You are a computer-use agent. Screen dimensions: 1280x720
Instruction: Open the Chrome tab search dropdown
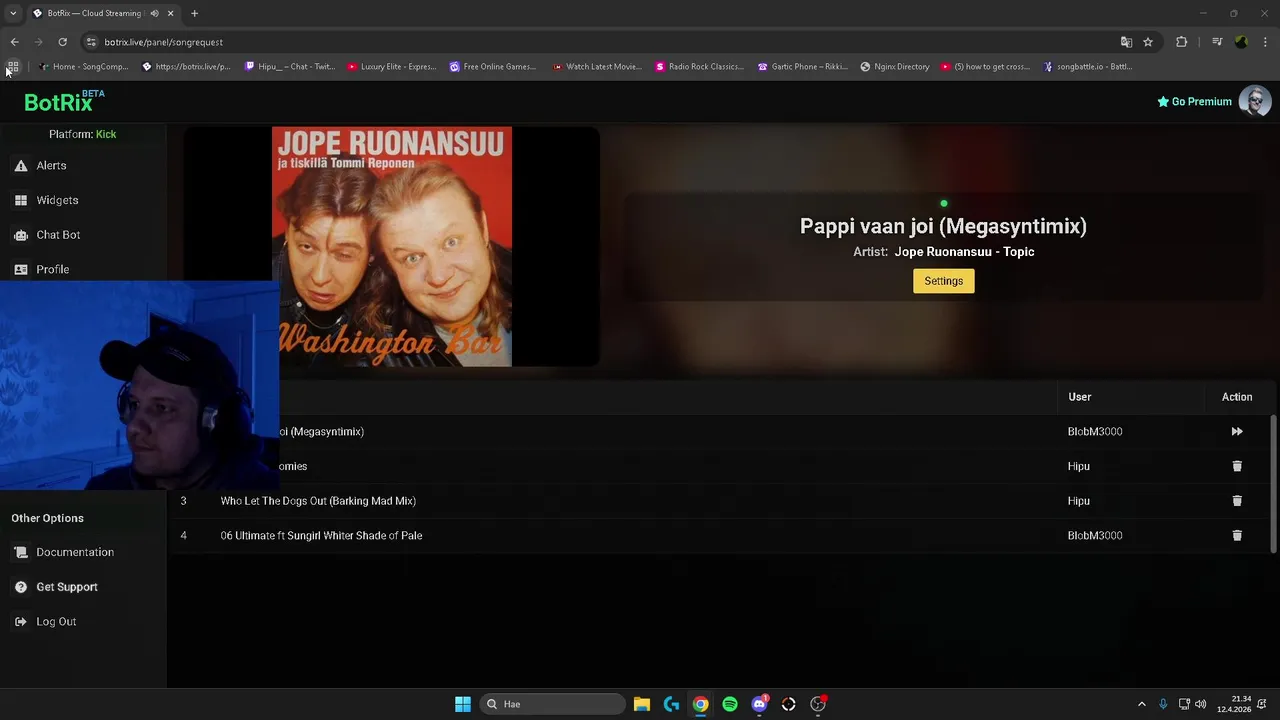(x=13, y=13)
